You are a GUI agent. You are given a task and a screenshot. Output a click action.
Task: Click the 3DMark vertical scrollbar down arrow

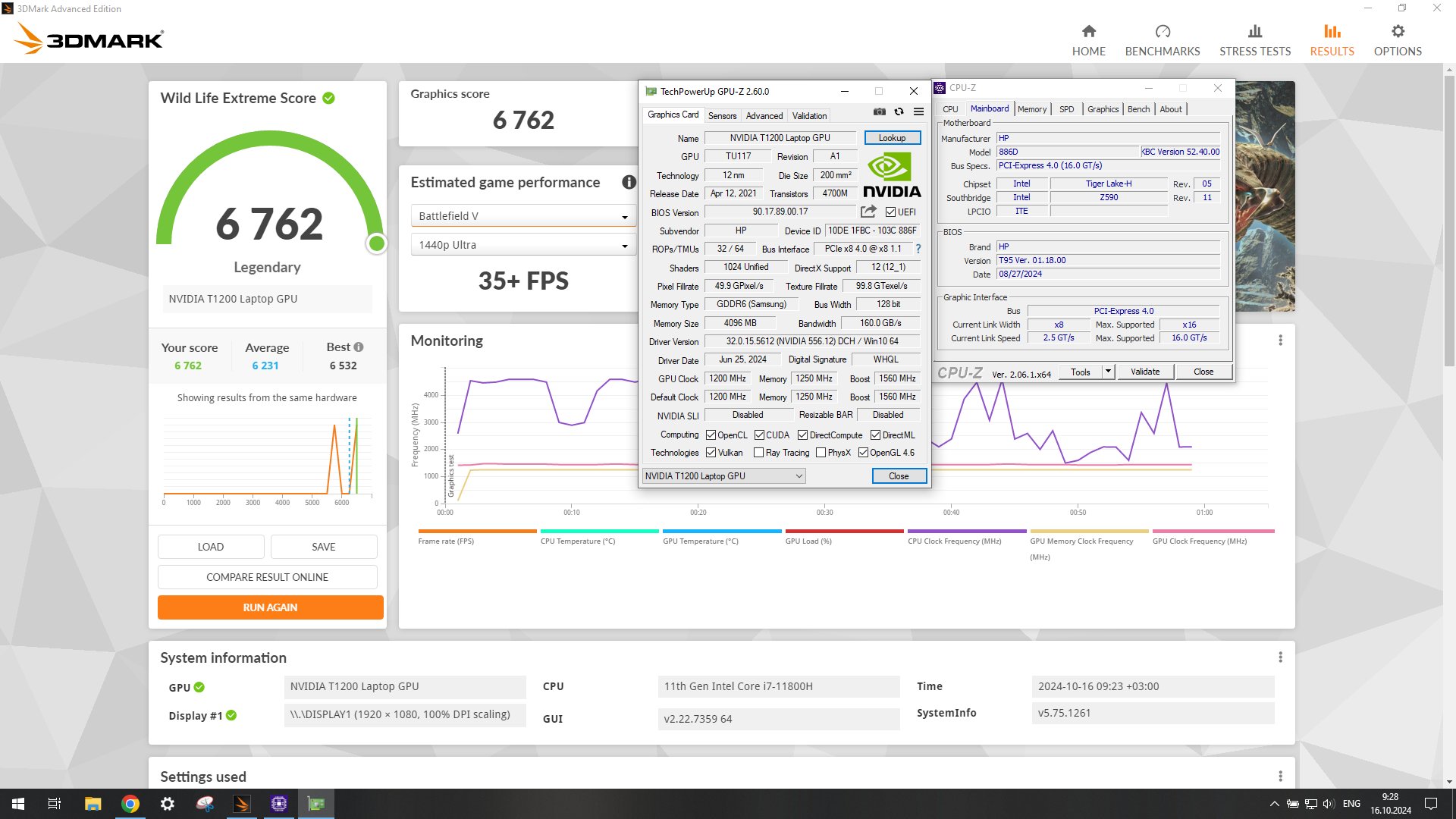tap(1449, 782)
